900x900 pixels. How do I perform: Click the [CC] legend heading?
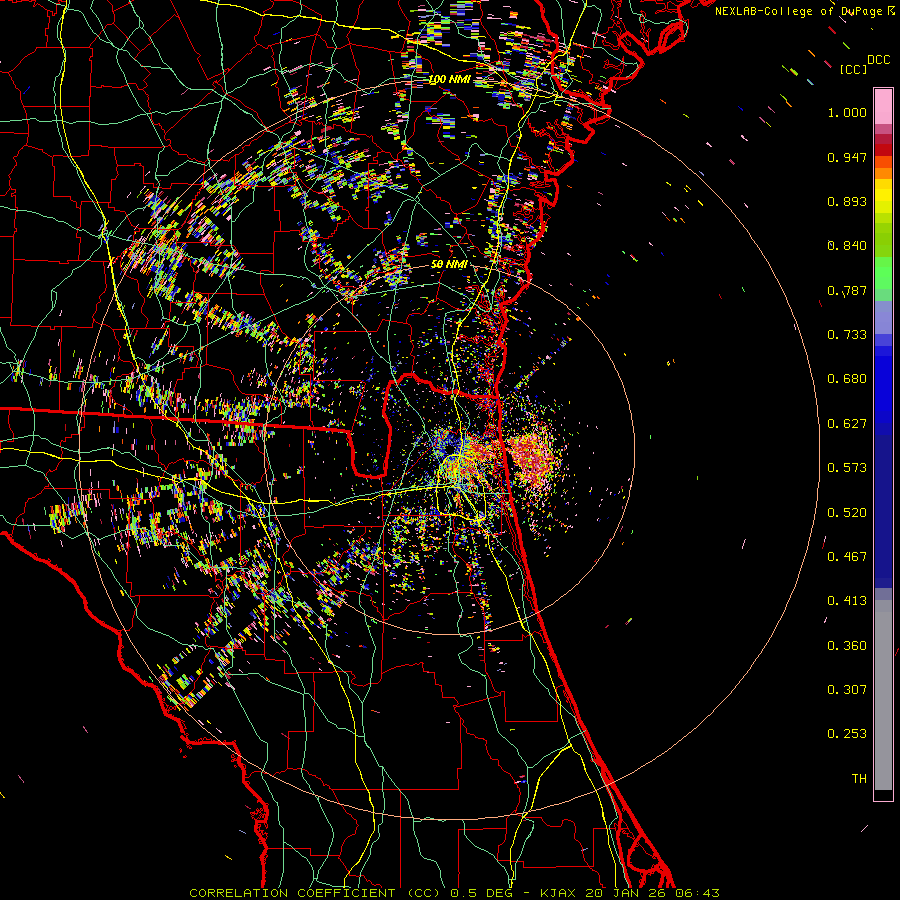pyautogui.click(x=853, y=69)
